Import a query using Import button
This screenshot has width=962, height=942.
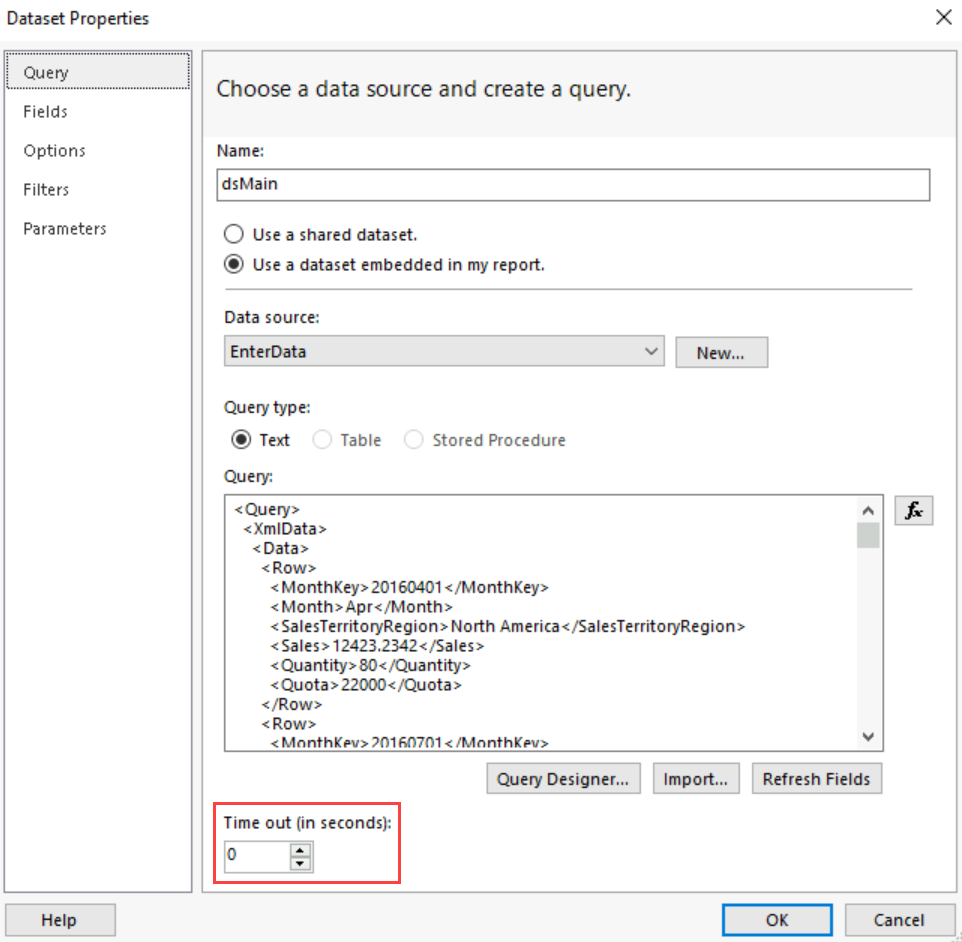696,778
